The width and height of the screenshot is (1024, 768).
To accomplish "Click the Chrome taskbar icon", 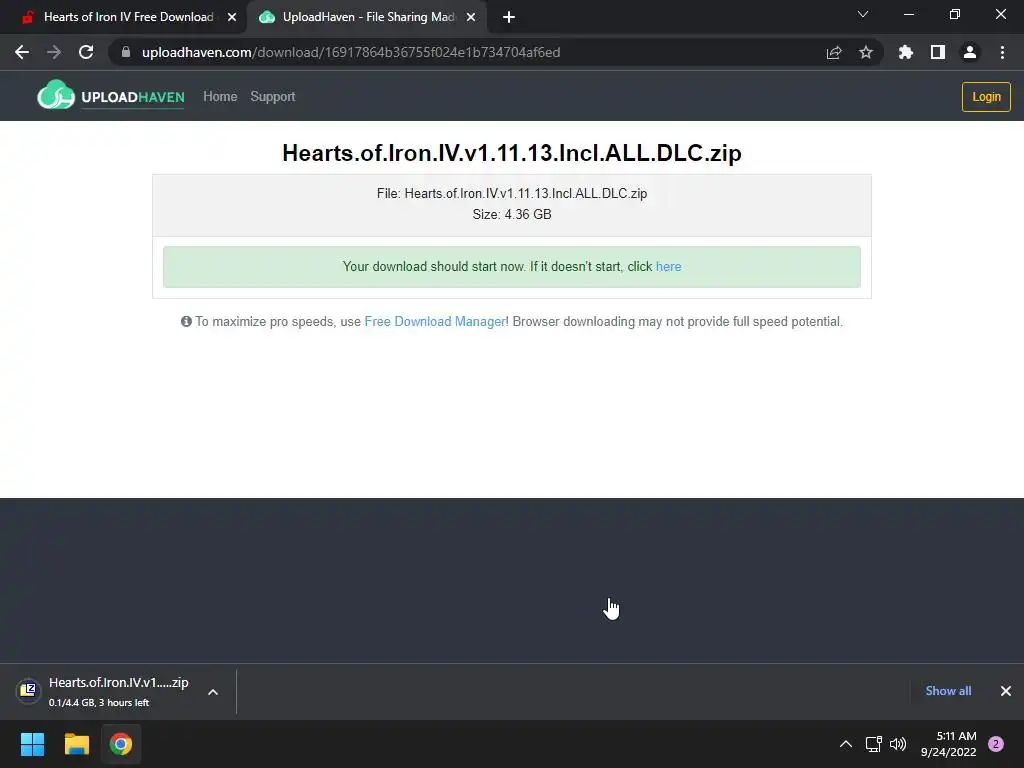I will [121, 744].
